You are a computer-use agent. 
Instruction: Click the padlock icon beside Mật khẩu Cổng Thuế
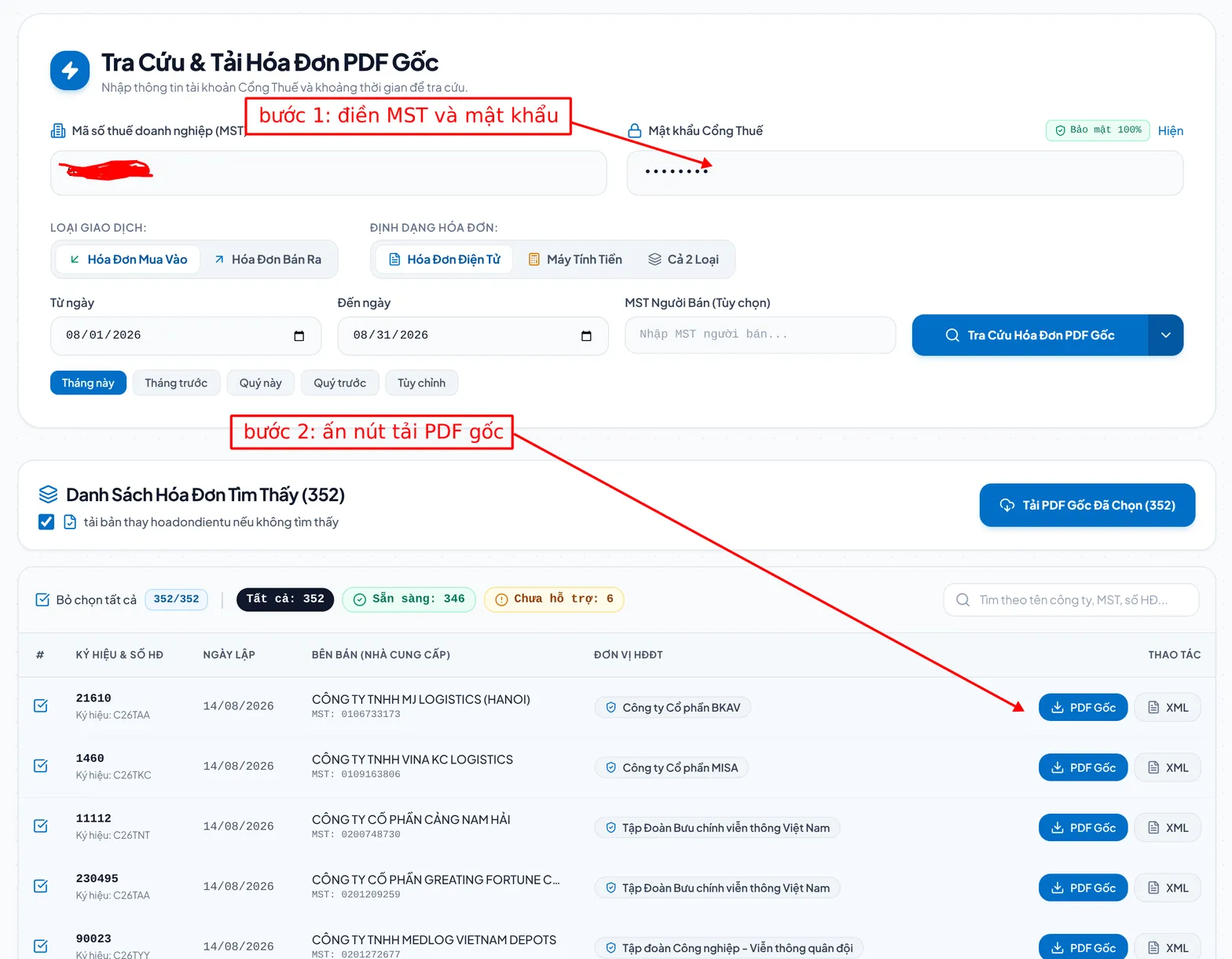click(635, 130)
